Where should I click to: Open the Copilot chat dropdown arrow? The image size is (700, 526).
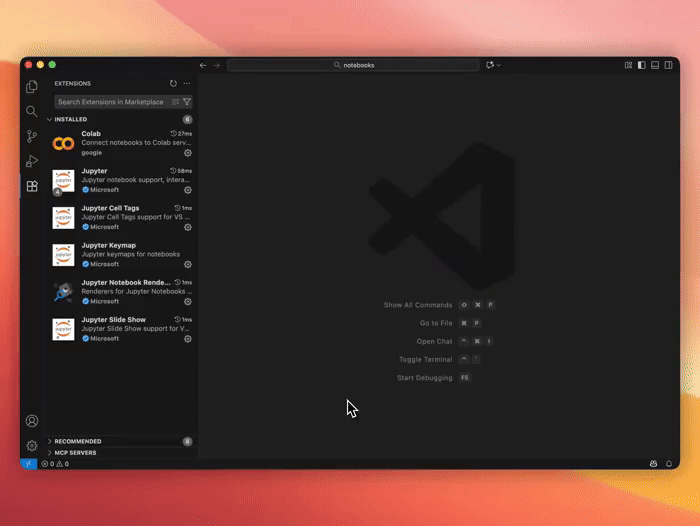coord(499,65)
